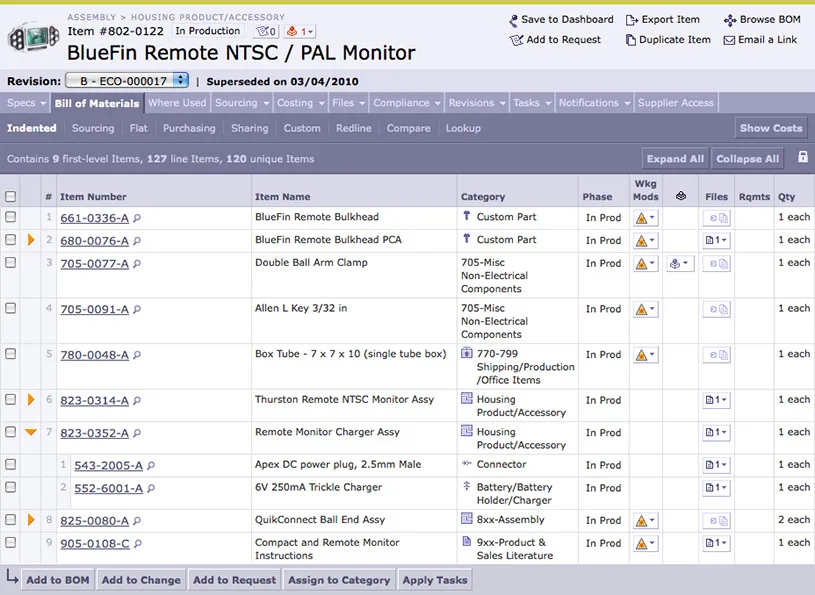Click the Apply Tasks button
This screenshot has width=815, height=595.
point(435,579)
